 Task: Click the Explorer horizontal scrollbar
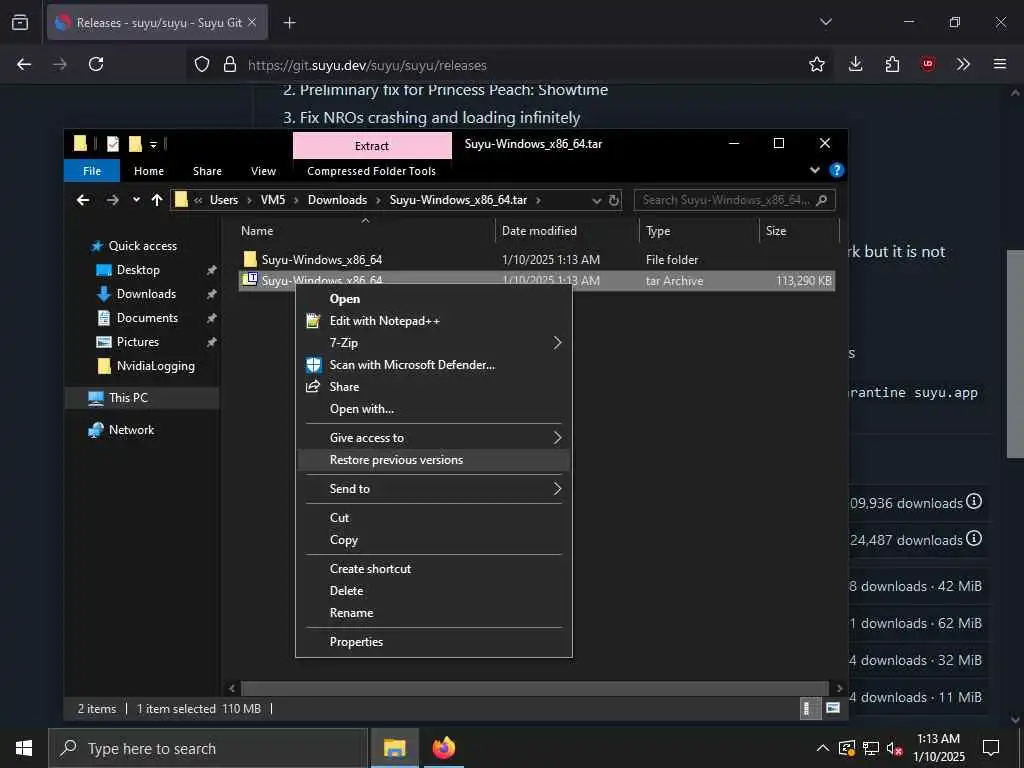[534, 688]
